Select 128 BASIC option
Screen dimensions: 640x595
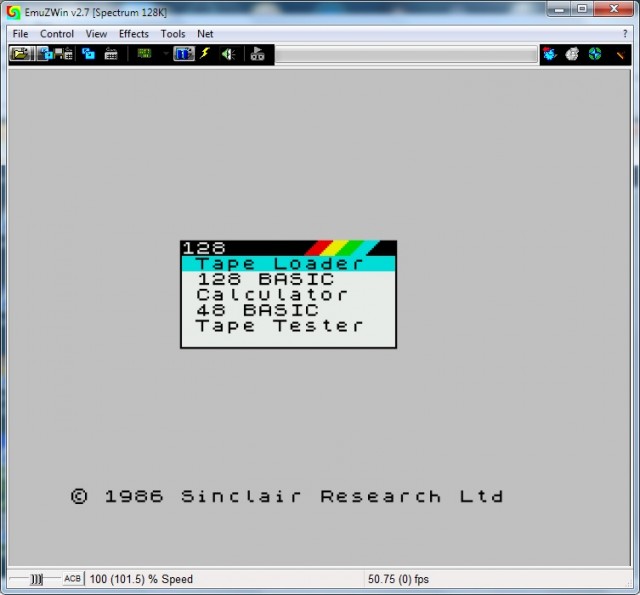(288, 279)
